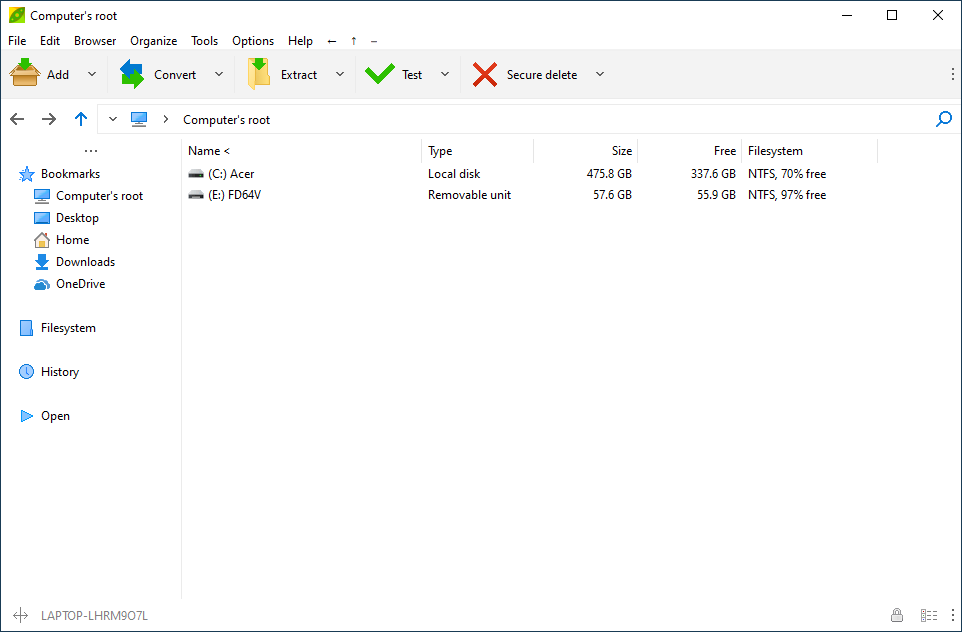Open the address bar history dropdown chevron
The image size is (962, 632).
[x=113, y=119]
